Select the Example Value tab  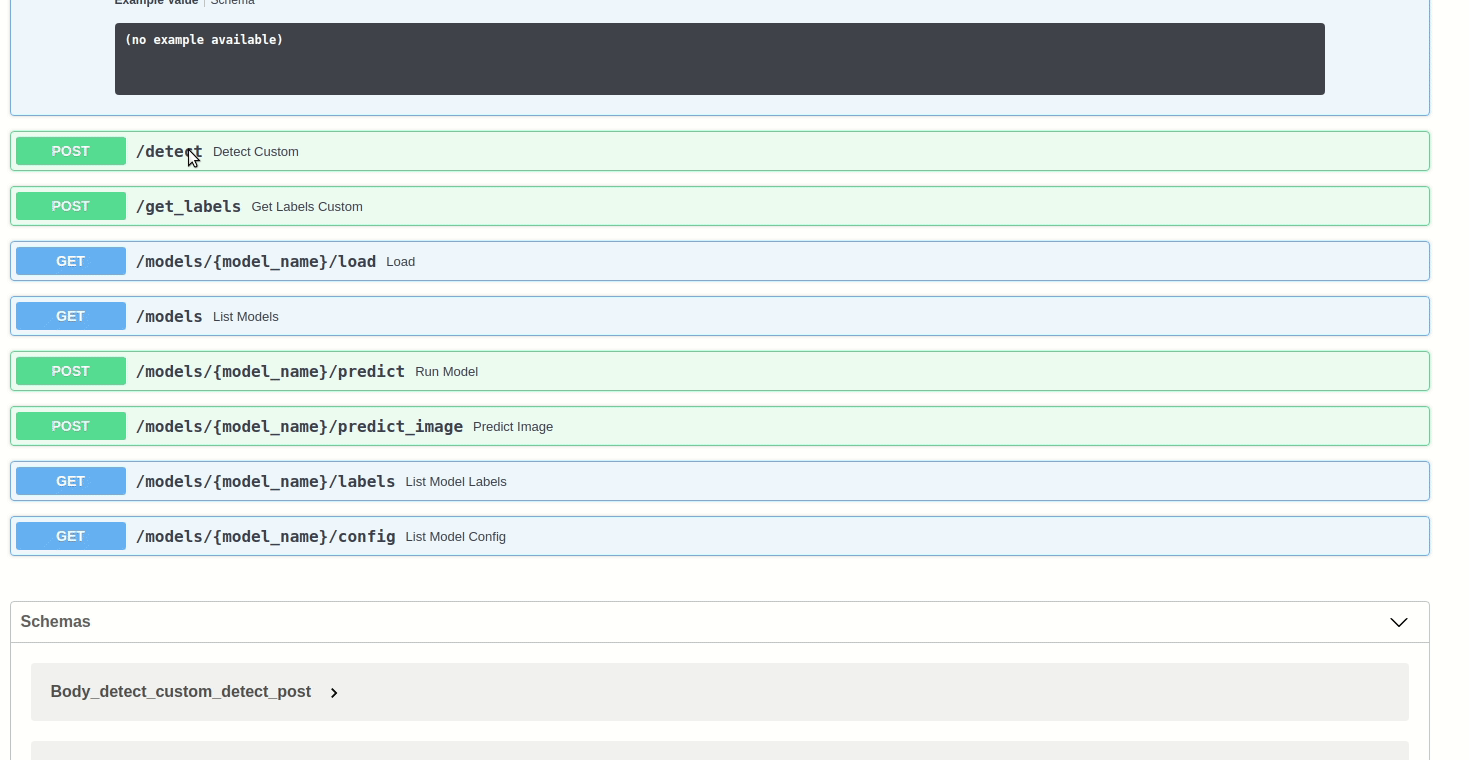(x=156, y=3)
